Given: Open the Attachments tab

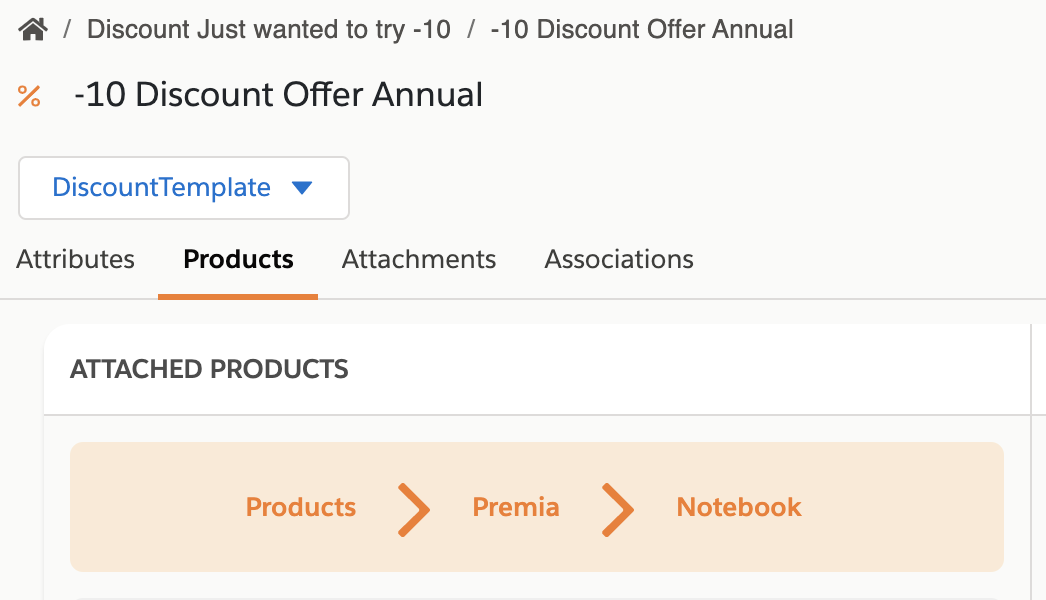Looking at the screenshot, I should click(x=419, y=259).
